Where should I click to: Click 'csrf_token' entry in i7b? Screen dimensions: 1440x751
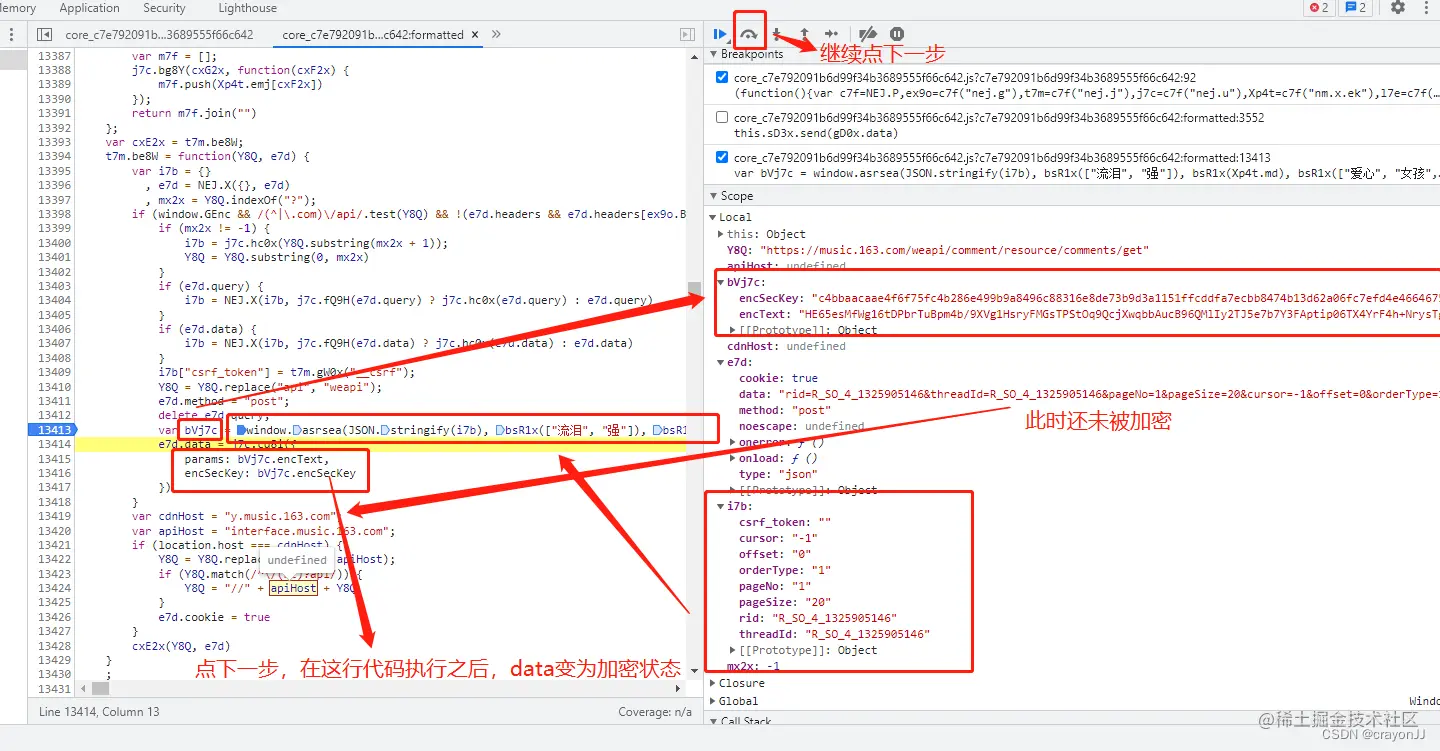(785, 522)
